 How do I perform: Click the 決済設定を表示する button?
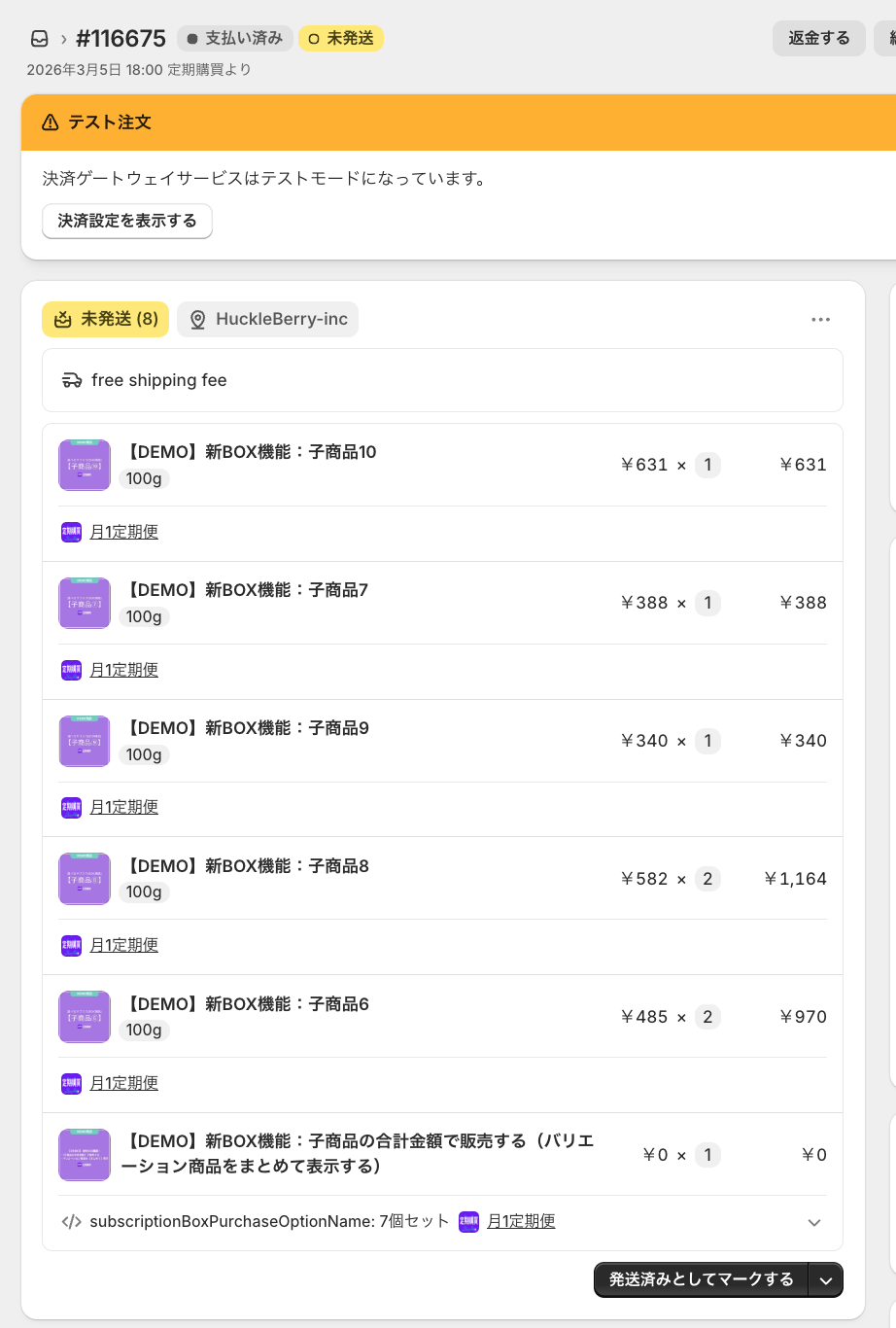(127, 221)
